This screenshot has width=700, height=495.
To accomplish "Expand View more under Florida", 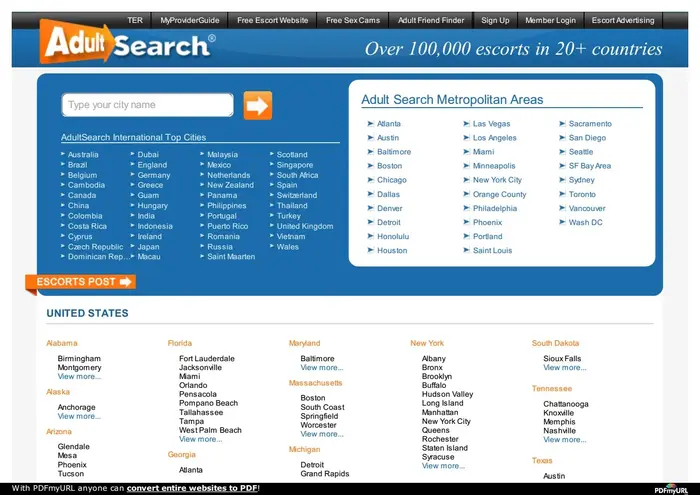I will tap(200, 439).
